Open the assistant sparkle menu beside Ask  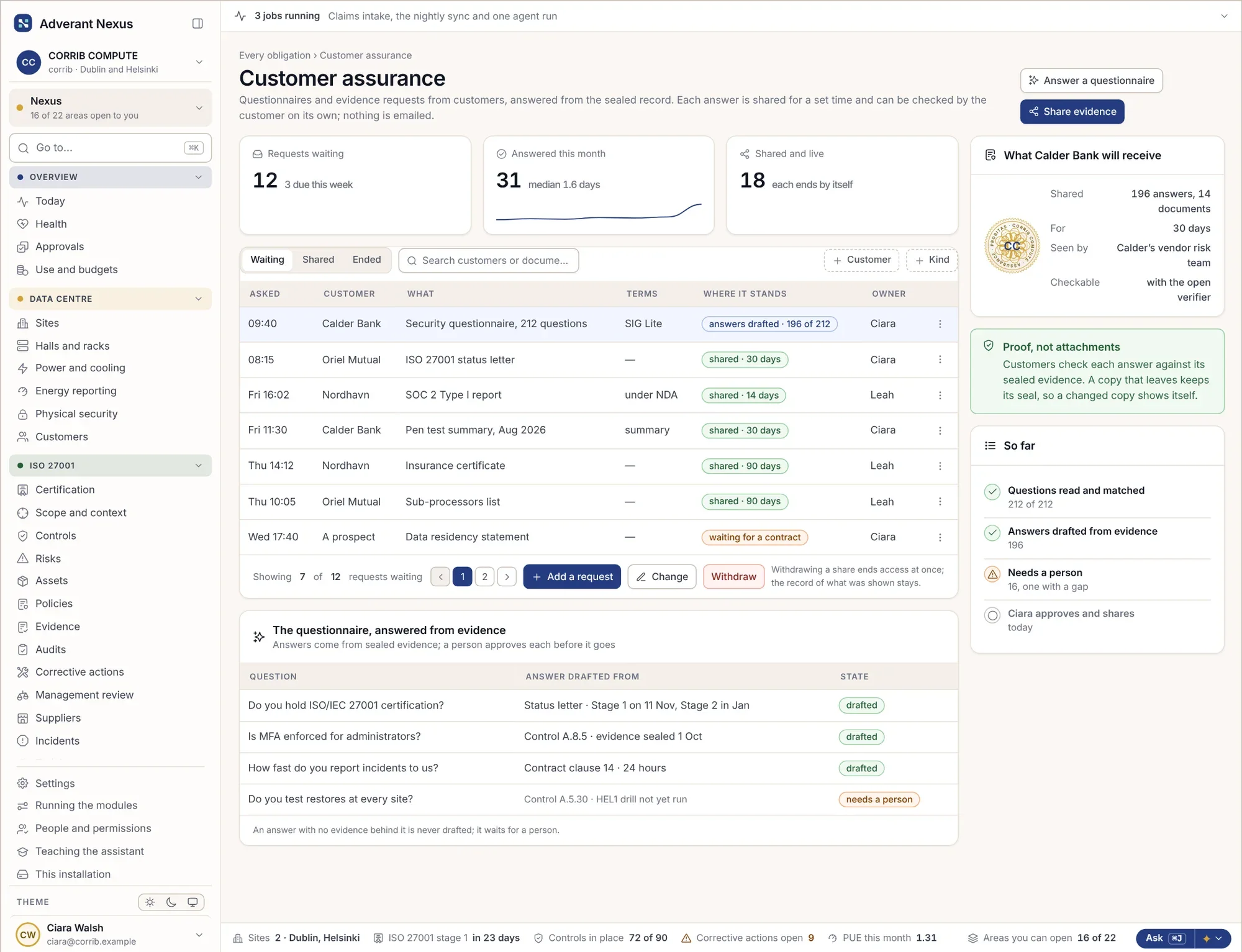(x=1212, y=938)
